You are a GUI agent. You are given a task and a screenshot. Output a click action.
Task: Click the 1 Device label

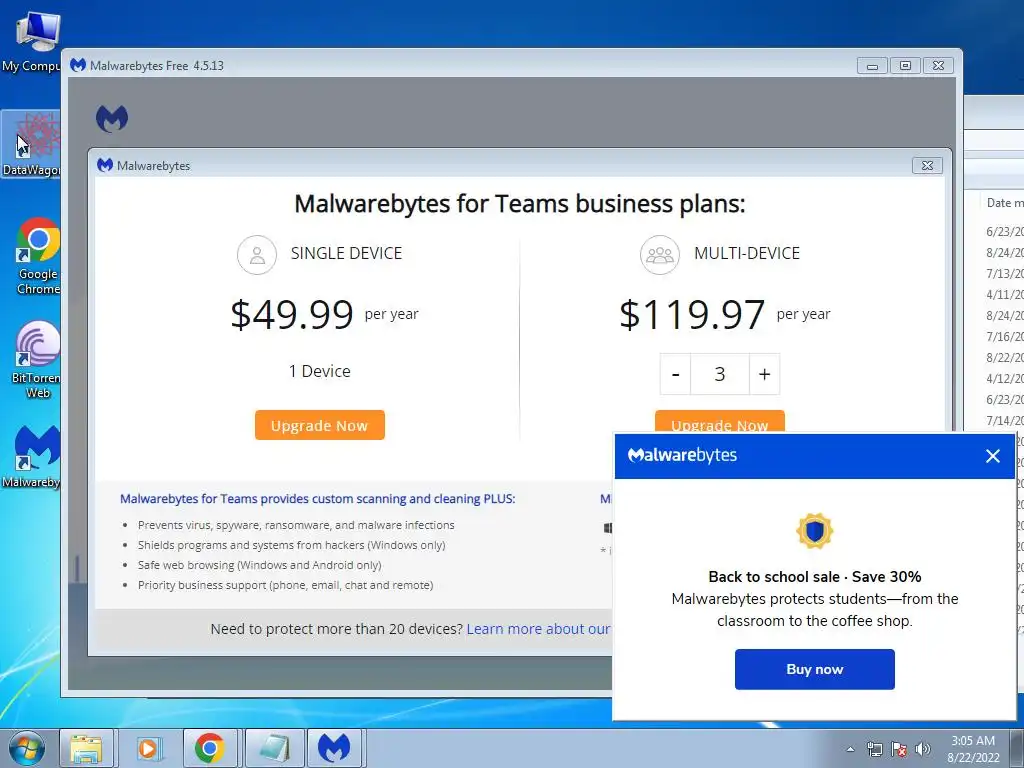319,371
